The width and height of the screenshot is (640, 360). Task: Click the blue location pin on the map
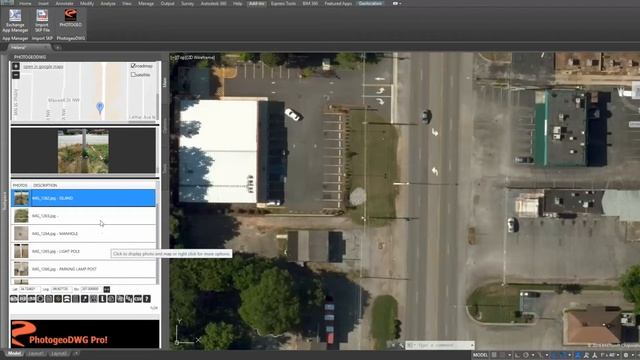coord(100,108)
